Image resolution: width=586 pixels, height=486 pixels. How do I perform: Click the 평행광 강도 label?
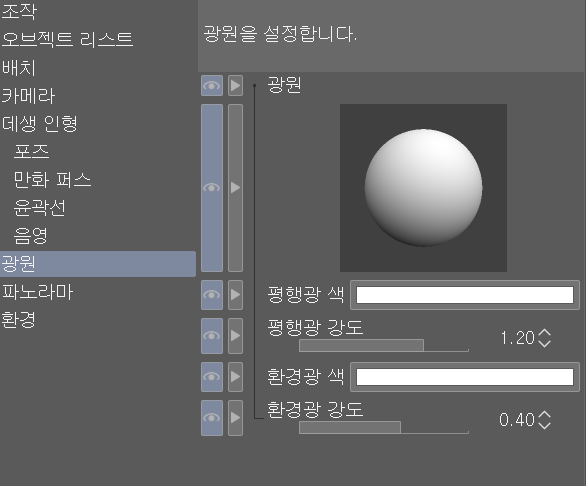click(x=315, y=327)
